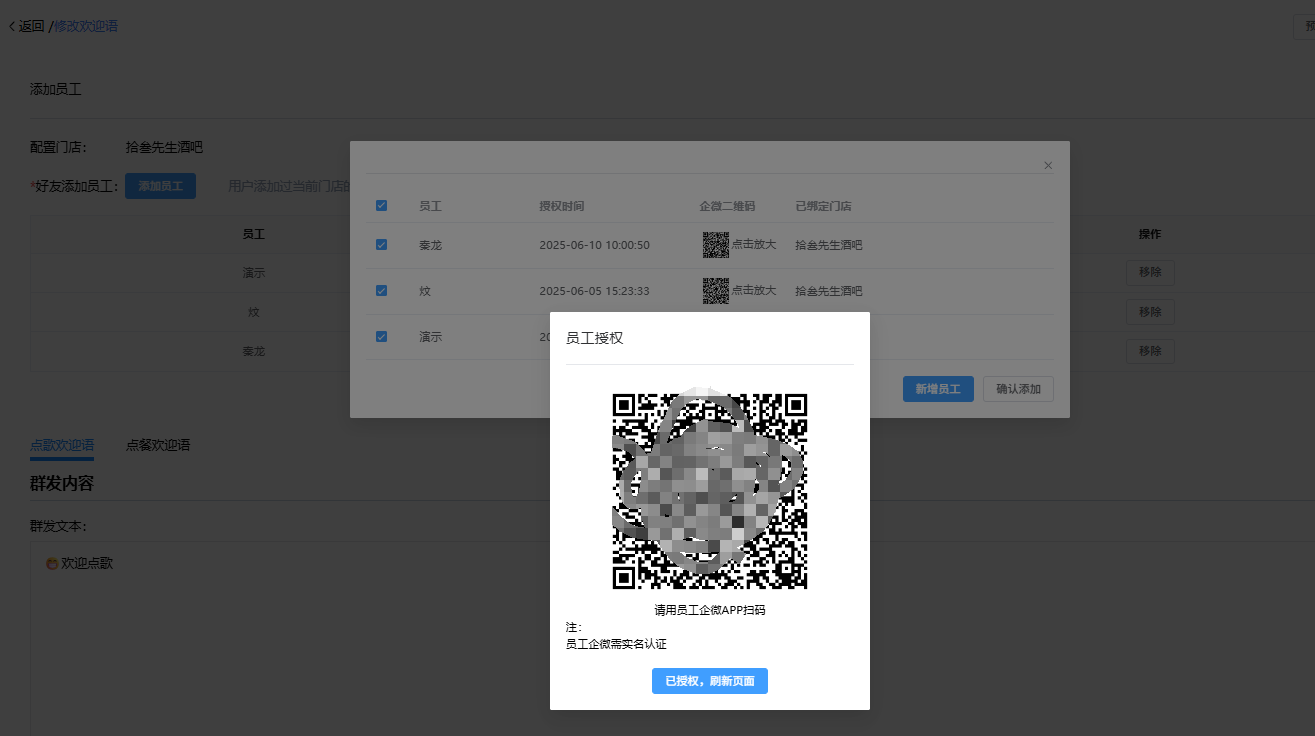Click the timestamp 2025-06-05 15:23:33
Viewport: 1315px width, 736px height.
tap(594, 291)
